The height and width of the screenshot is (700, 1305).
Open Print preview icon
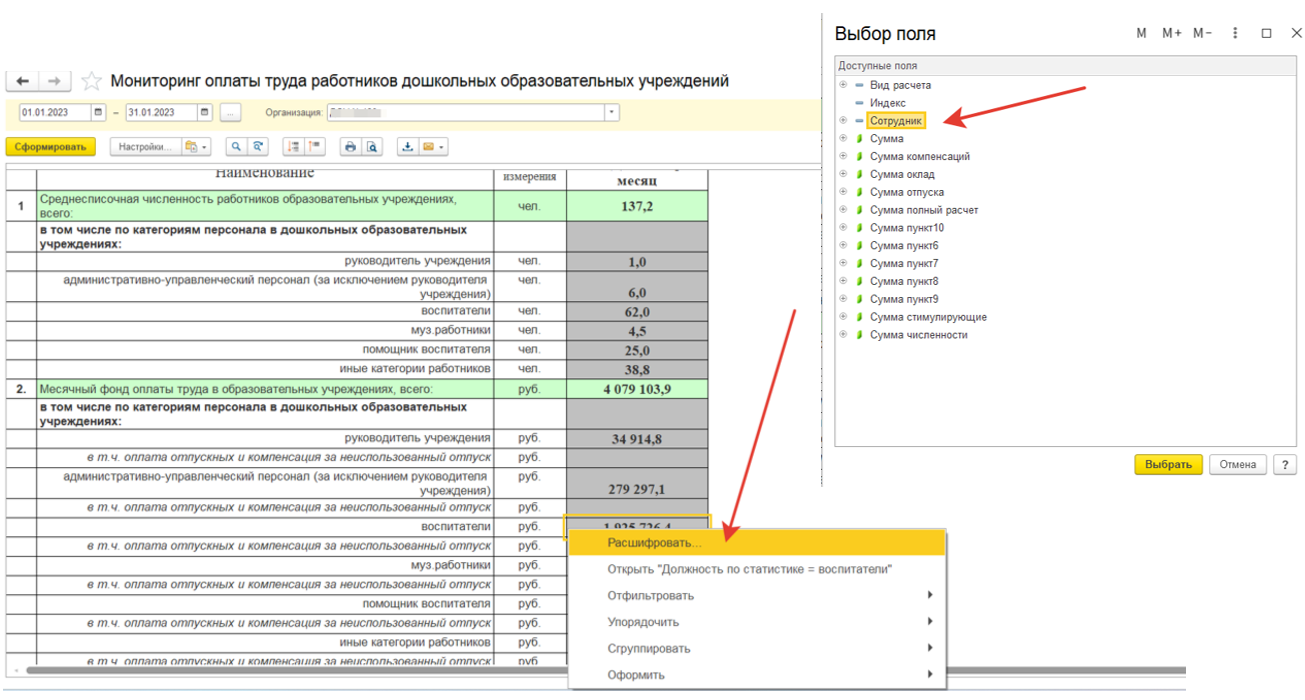click(372, 147)
